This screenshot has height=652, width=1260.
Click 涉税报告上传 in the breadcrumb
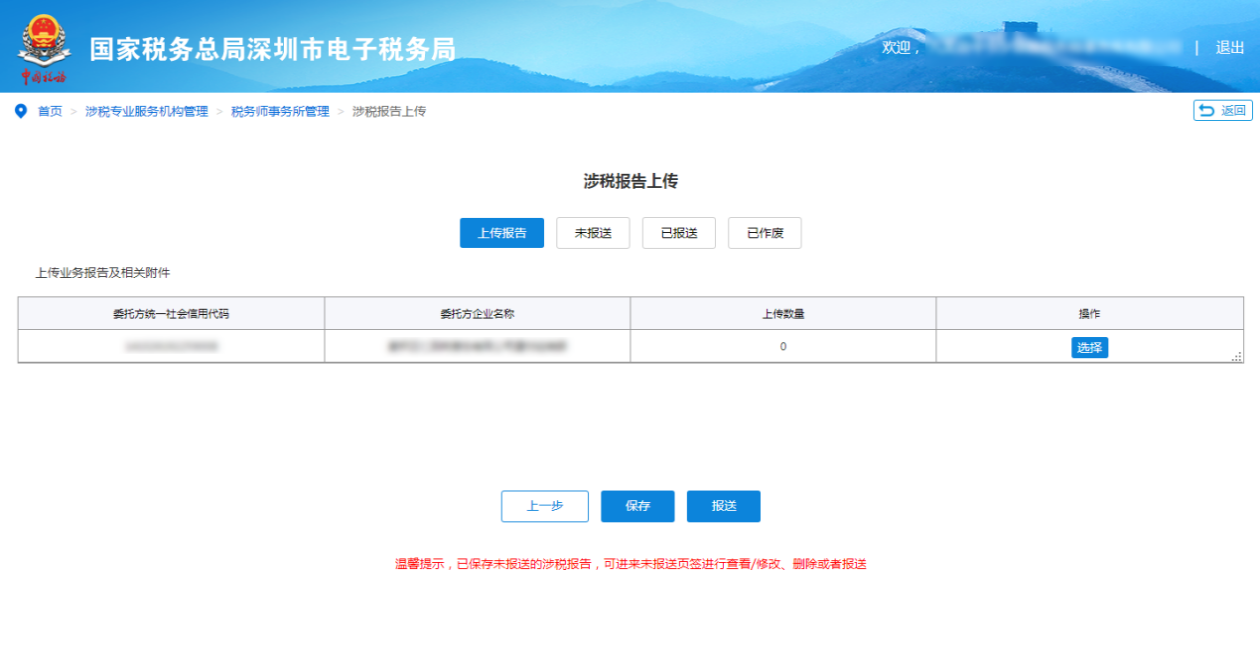coord(389,111)
